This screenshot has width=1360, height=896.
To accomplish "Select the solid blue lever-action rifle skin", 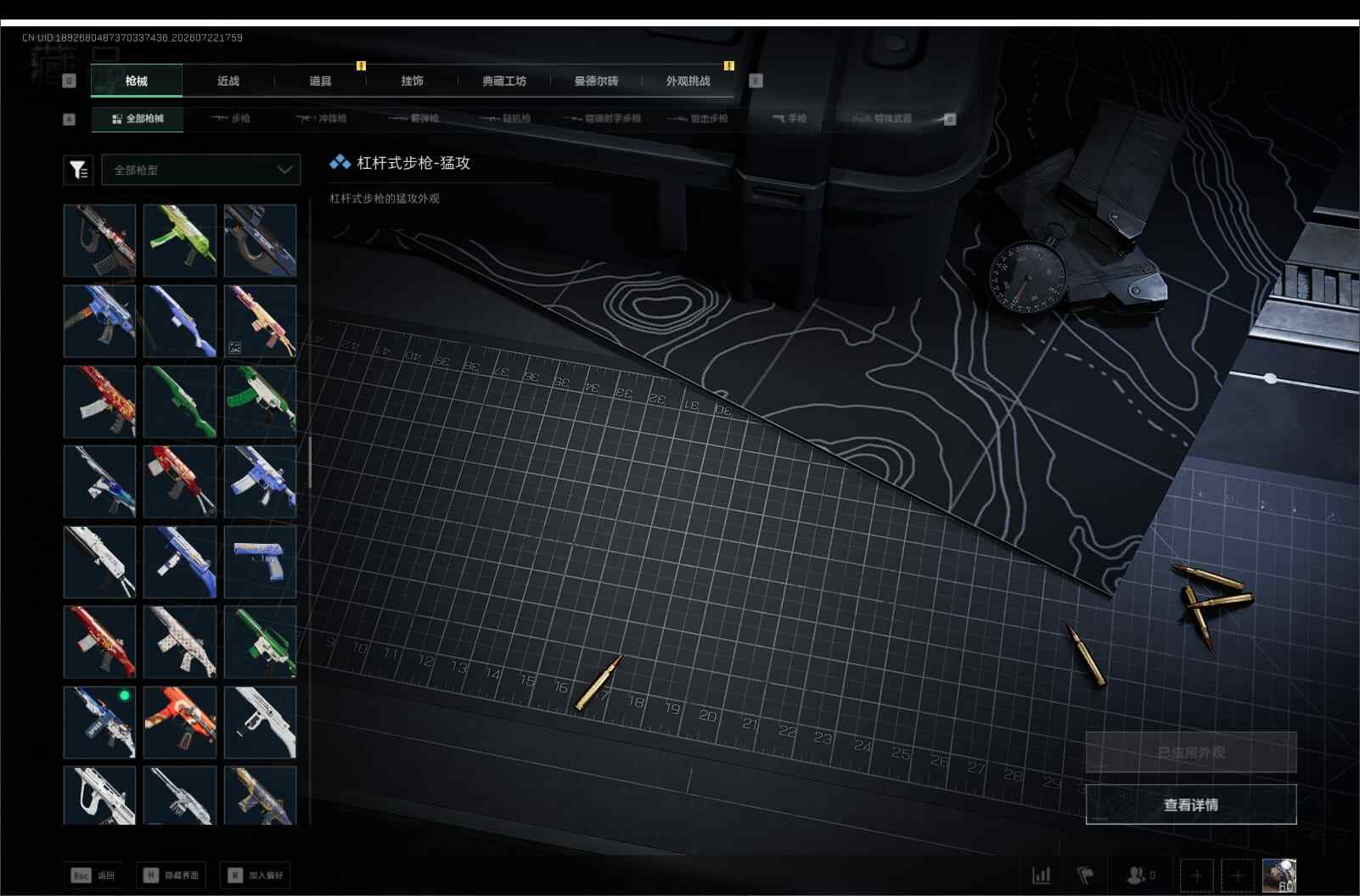I will point(180,321).
